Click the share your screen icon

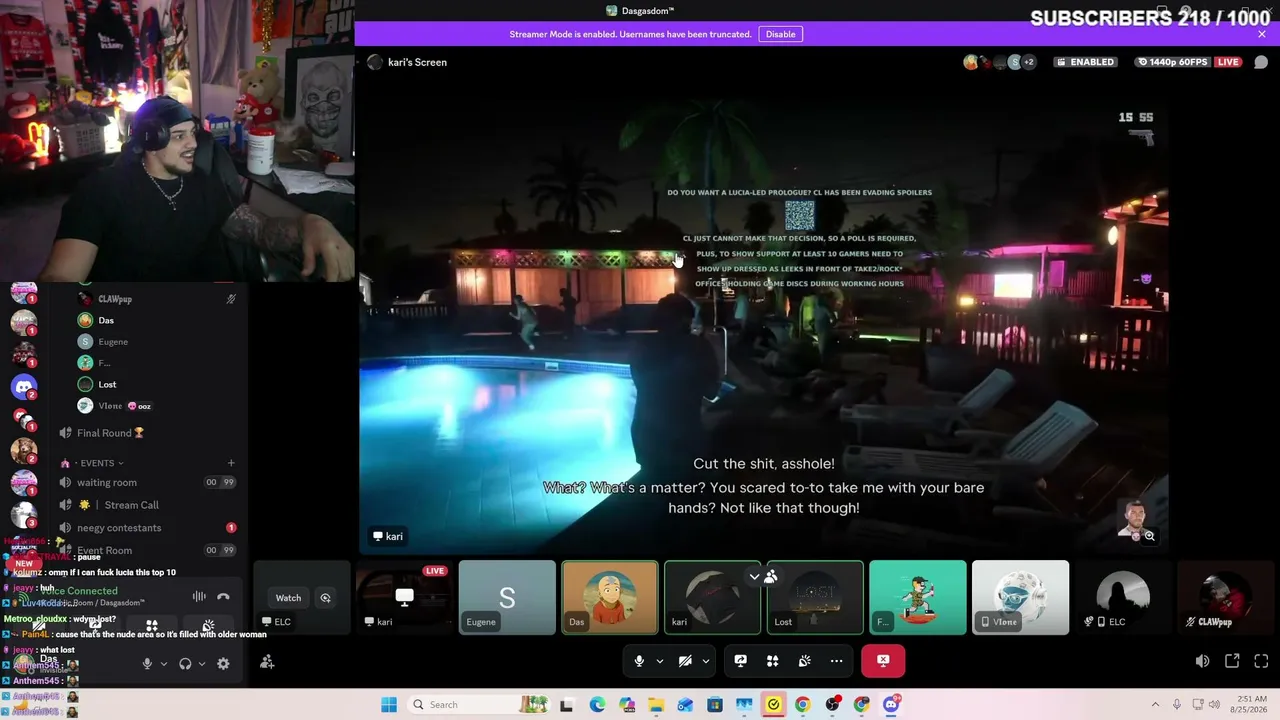coord(740,661)
